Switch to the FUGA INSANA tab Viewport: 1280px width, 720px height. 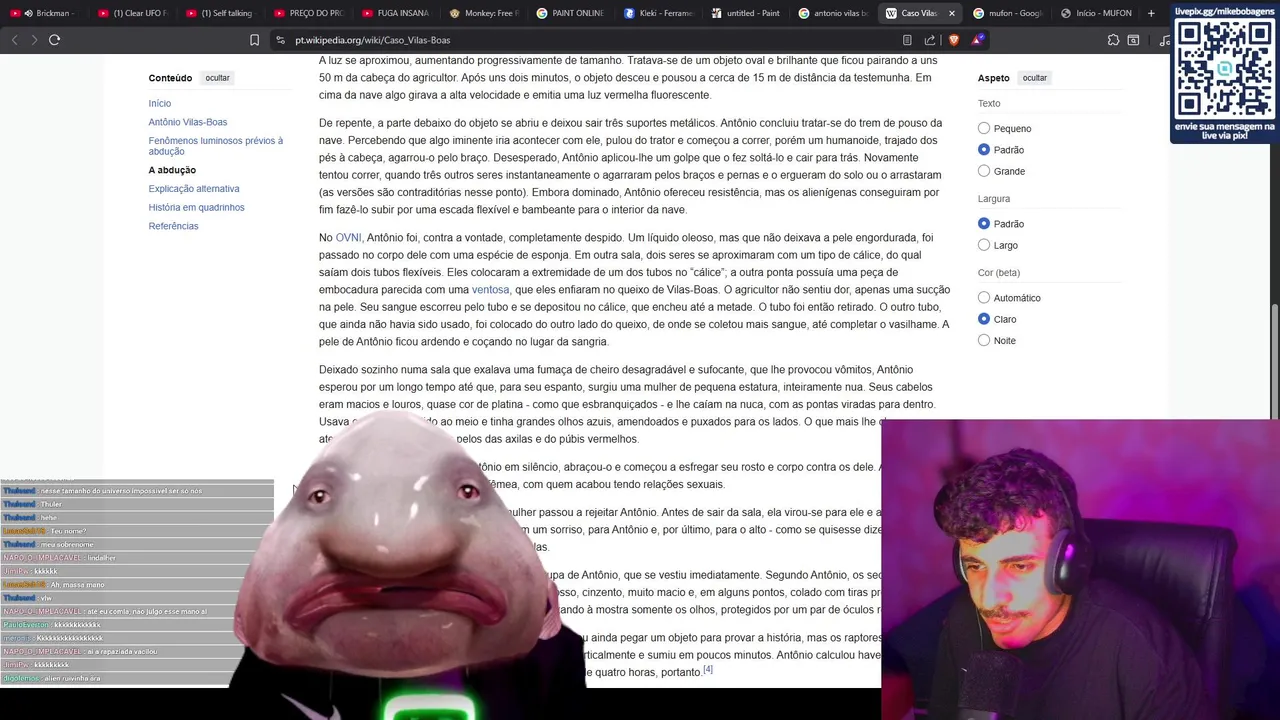click(x=396, y=13)
